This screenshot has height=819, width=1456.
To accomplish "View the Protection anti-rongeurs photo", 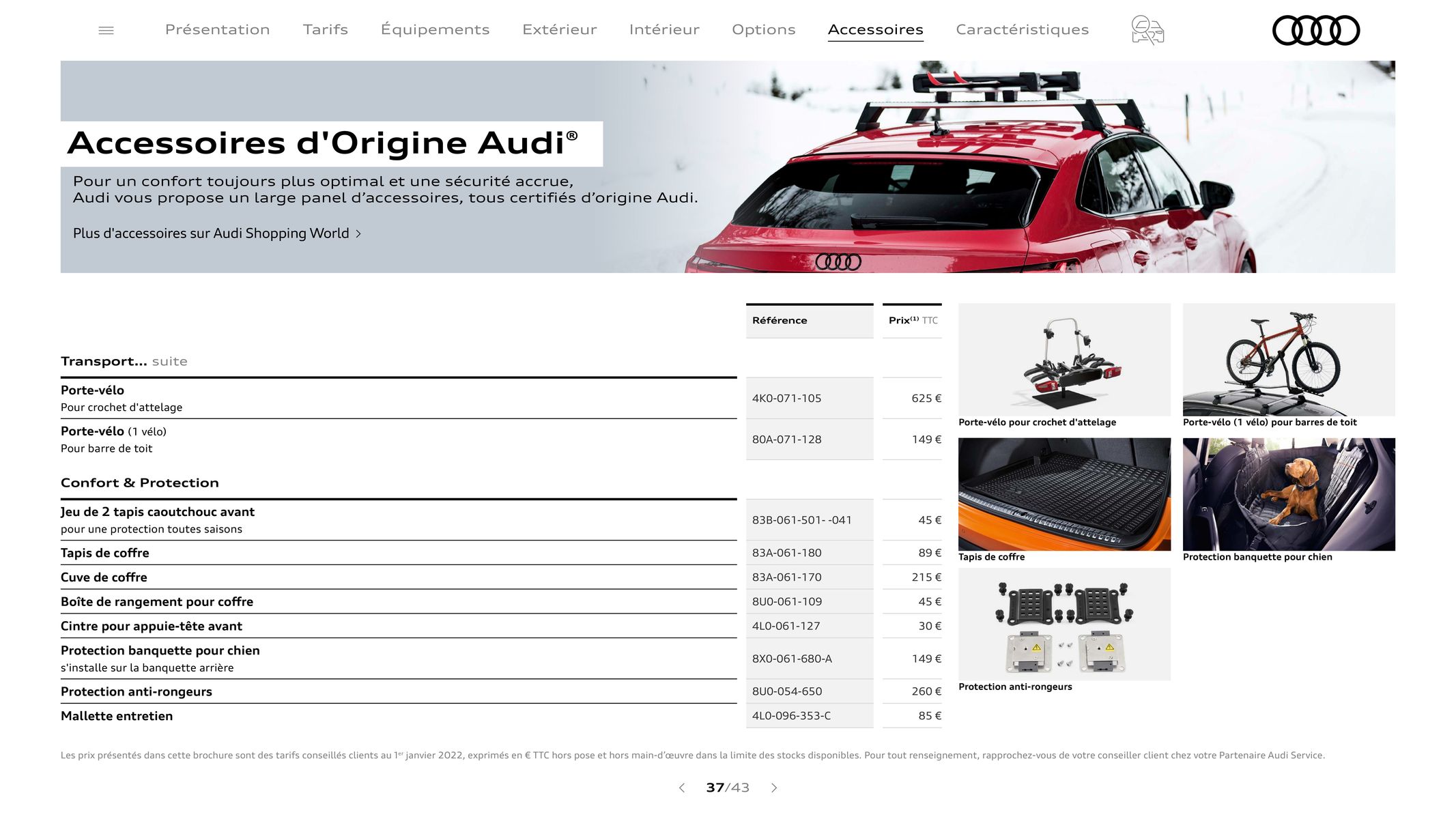I will (1064, 624).
